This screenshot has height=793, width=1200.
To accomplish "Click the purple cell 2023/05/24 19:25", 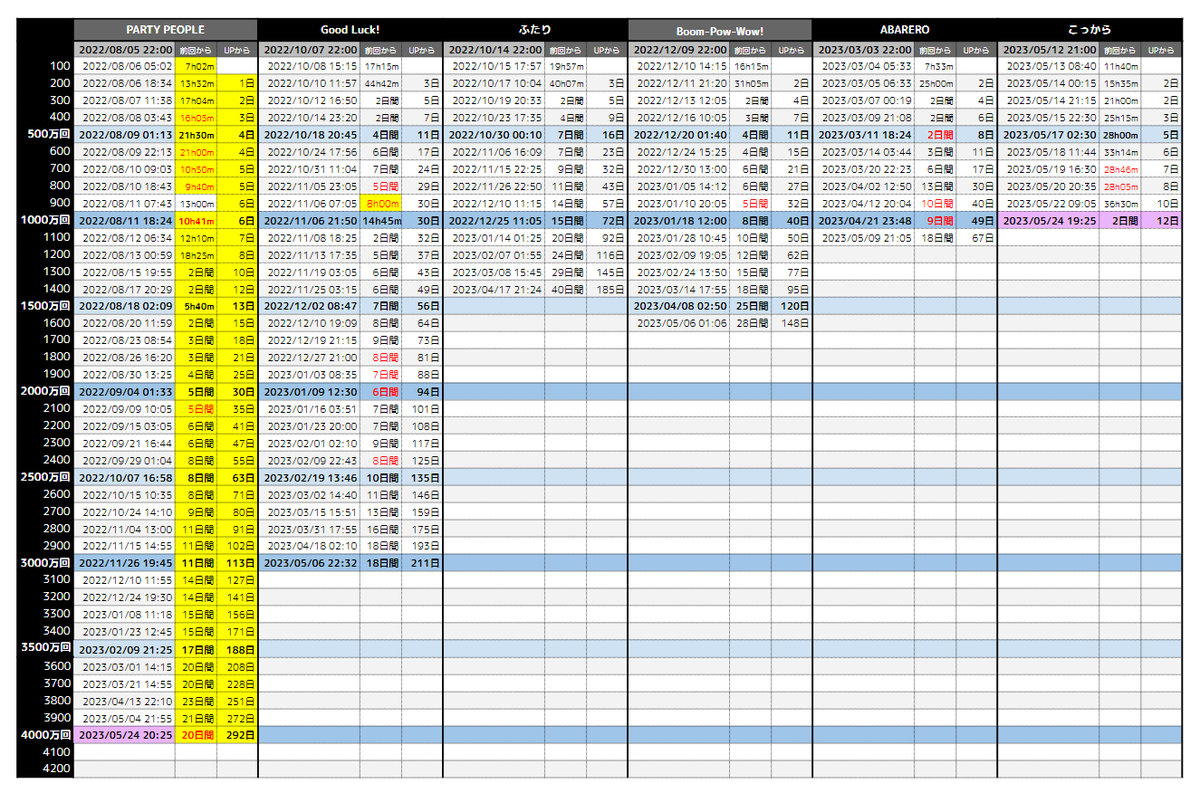I will click(x=1049, y=219).
